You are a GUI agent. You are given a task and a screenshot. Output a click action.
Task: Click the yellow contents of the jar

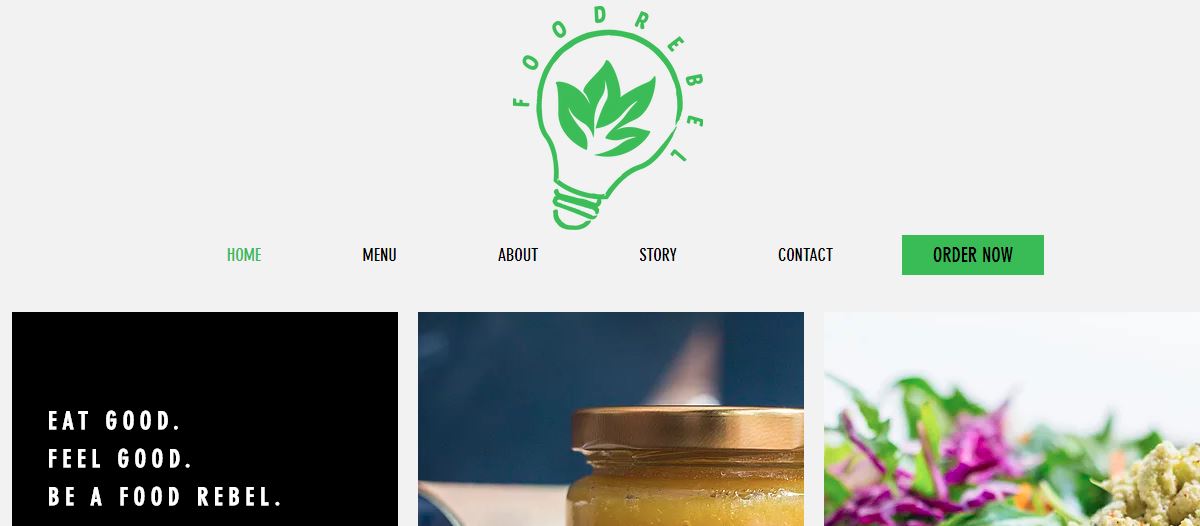[687, 497]
